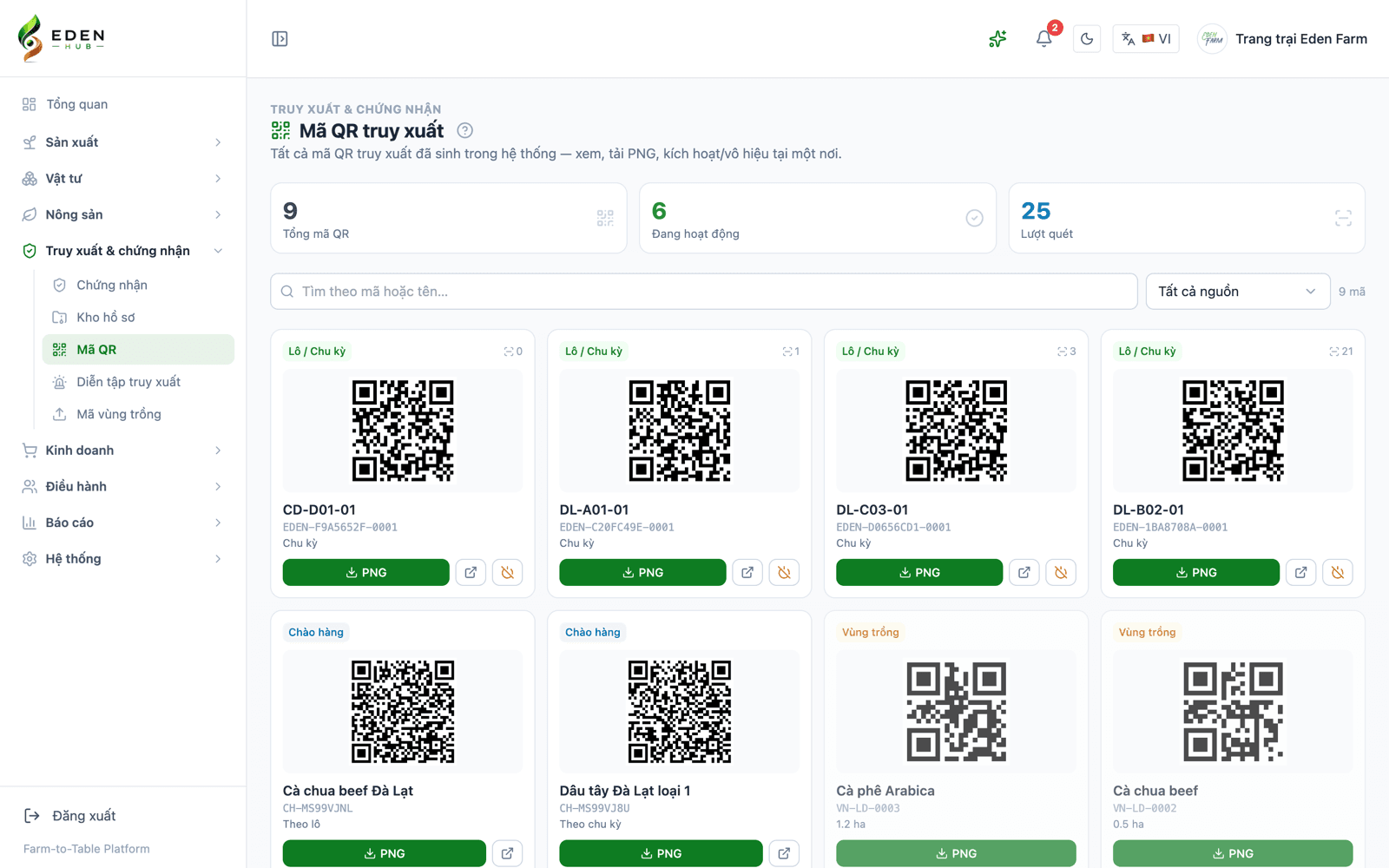Open the notifications bell
The image size is (1389, 868).
coord(1043,39)
